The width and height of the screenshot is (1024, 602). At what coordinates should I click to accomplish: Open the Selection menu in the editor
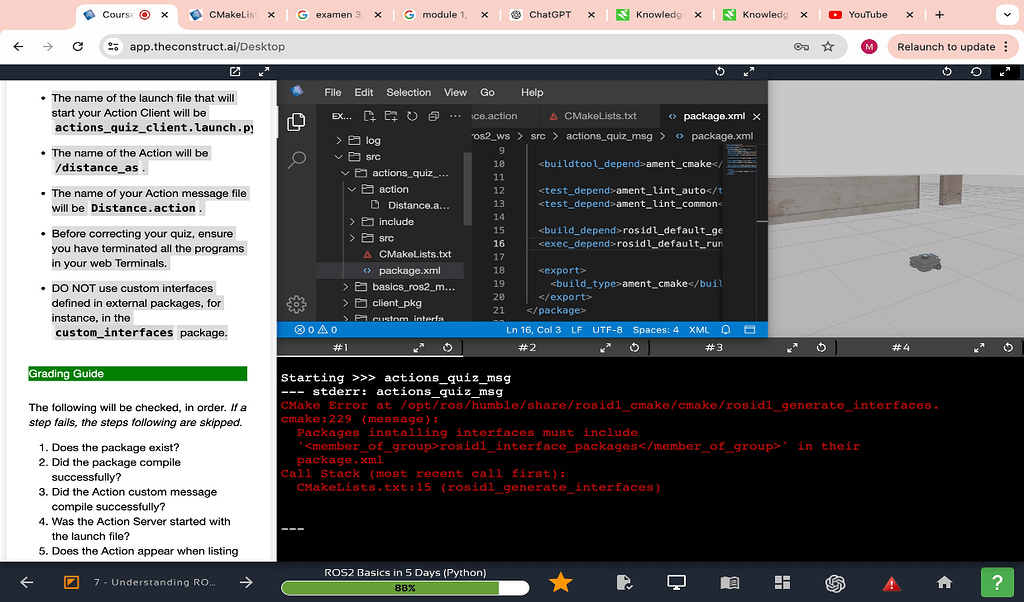[408, 92]
